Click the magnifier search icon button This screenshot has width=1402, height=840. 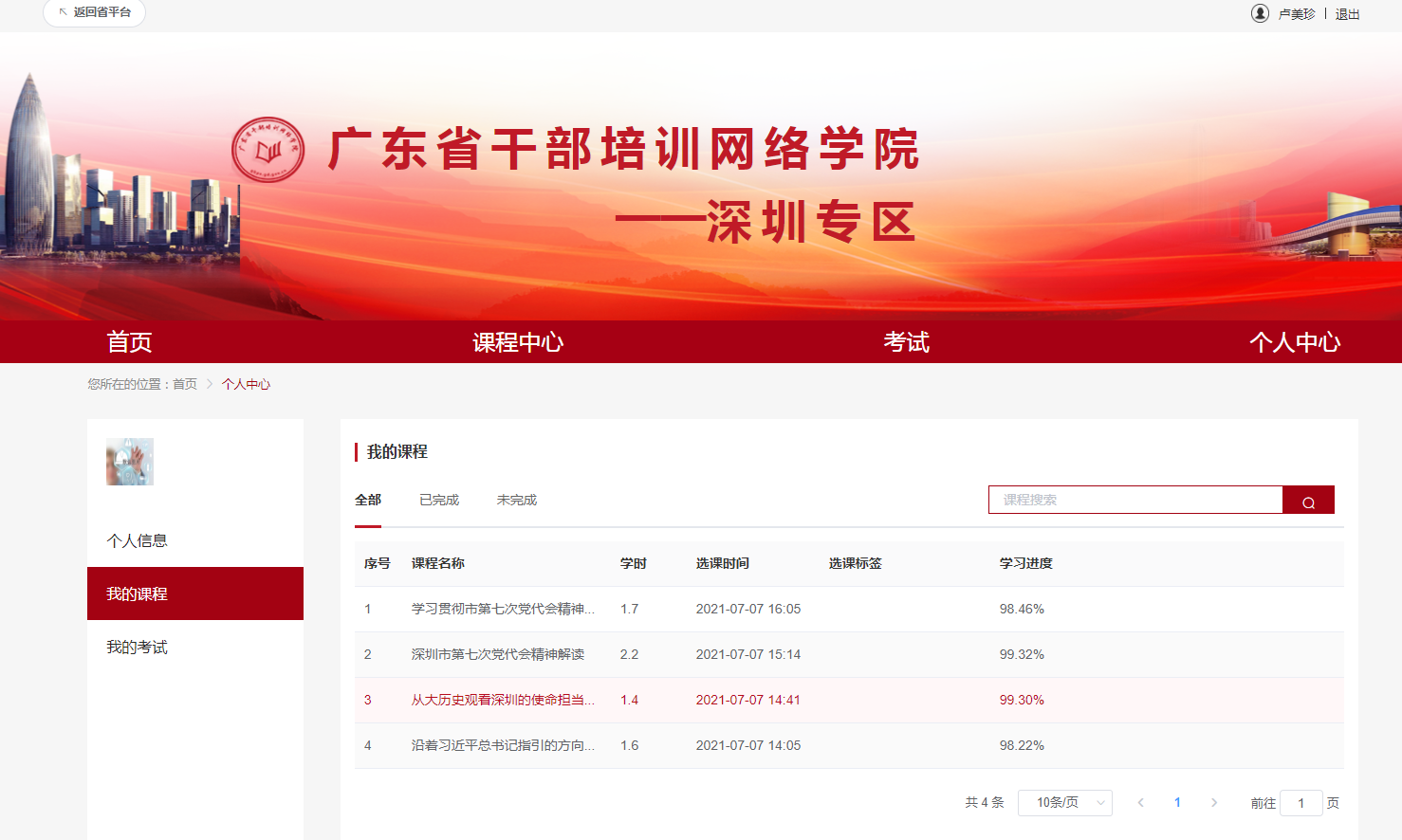1308,501
